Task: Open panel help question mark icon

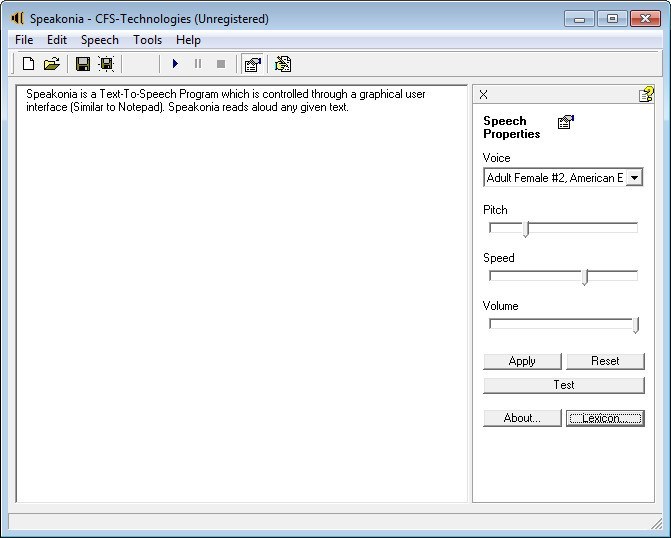Action: pyautogui.click(x=646, y=94)
